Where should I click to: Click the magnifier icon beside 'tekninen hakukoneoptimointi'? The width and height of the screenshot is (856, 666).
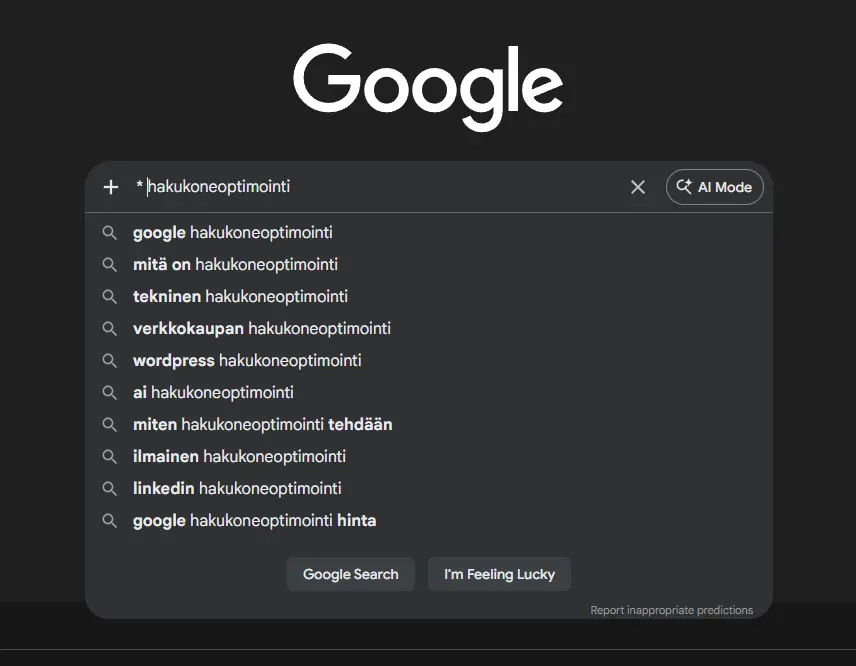coord(110,296)
